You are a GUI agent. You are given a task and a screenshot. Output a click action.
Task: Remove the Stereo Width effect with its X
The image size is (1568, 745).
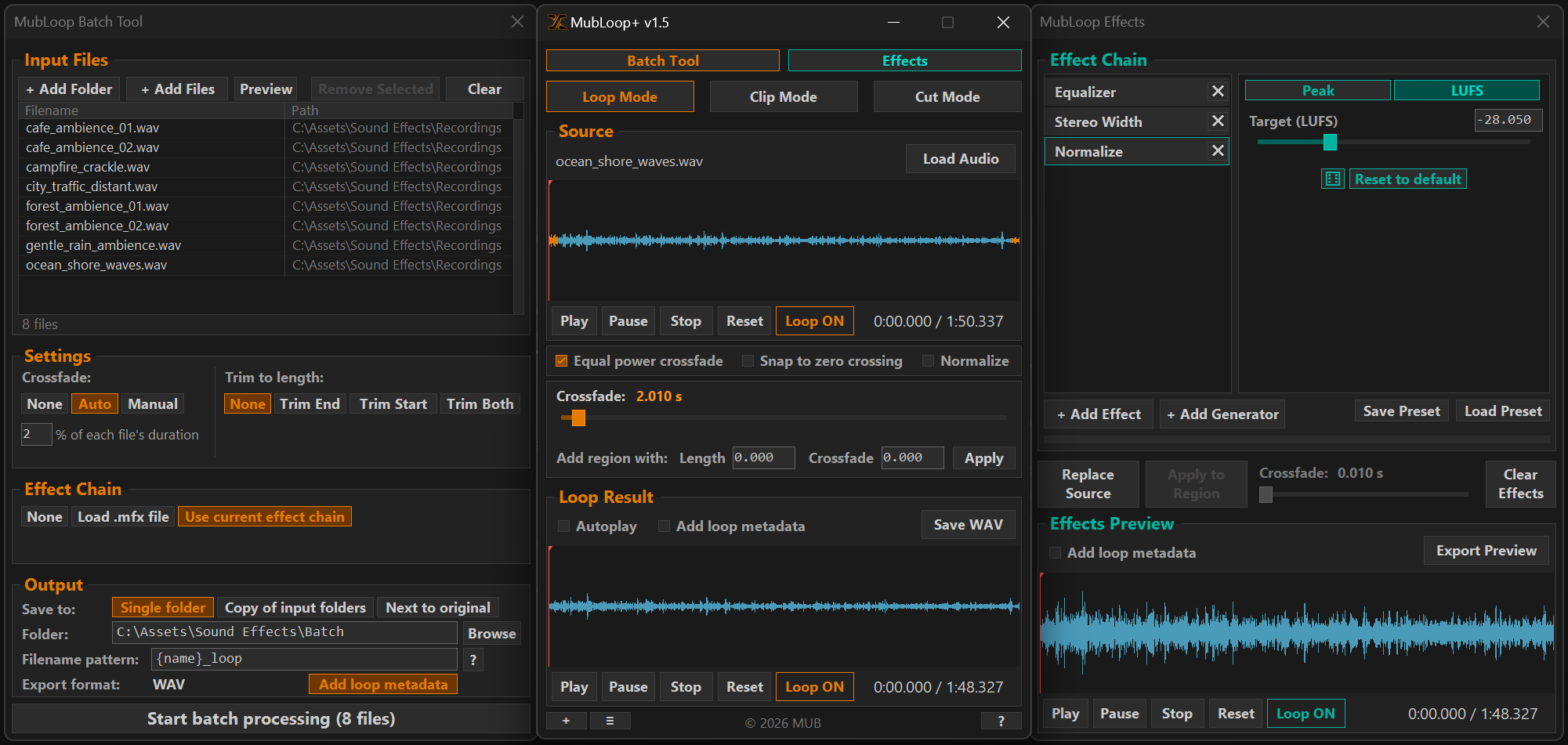click(x=1218, y=121)
